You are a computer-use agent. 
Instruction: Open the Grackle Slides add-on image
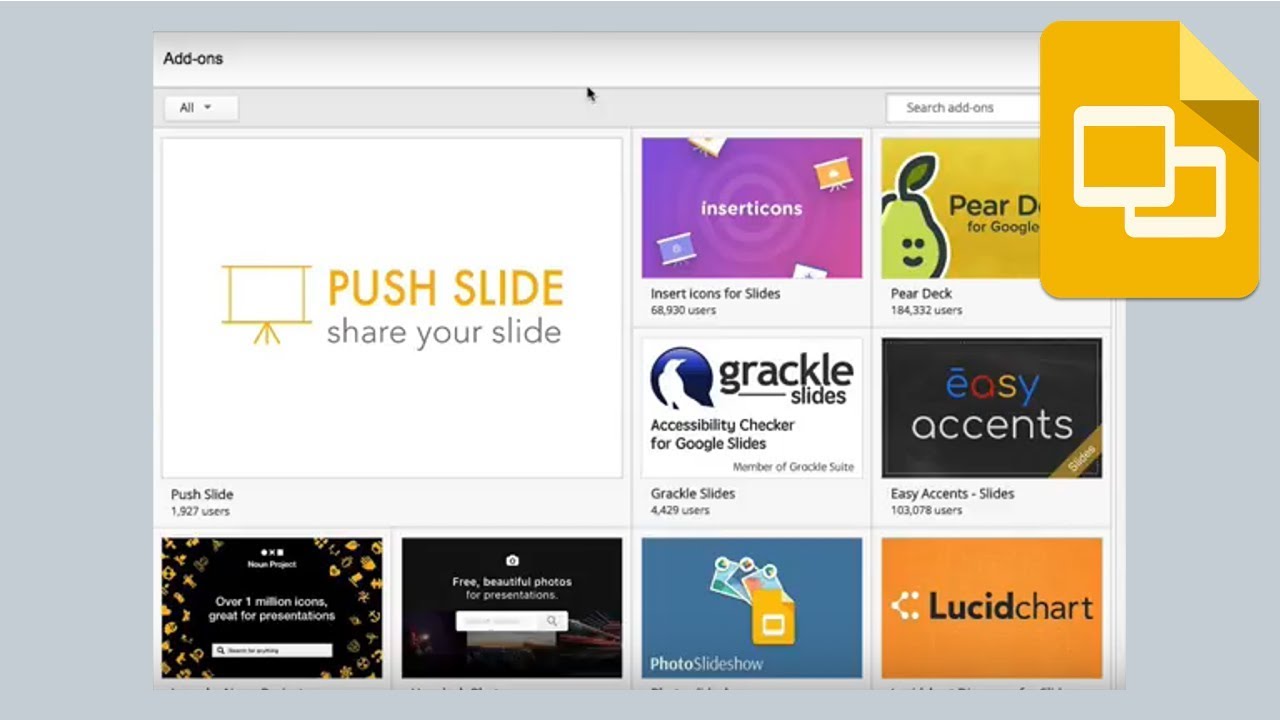point(752,408)
